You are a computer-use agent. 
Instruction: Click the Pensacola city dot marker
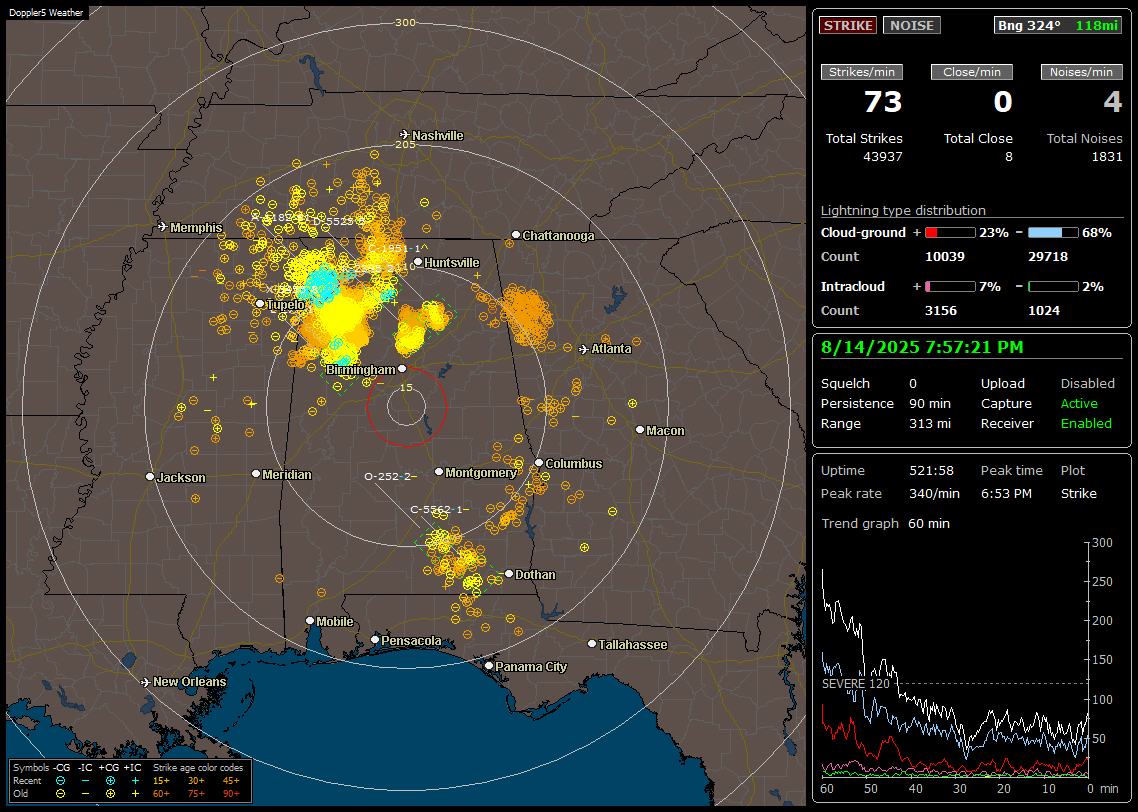point(375,639)
